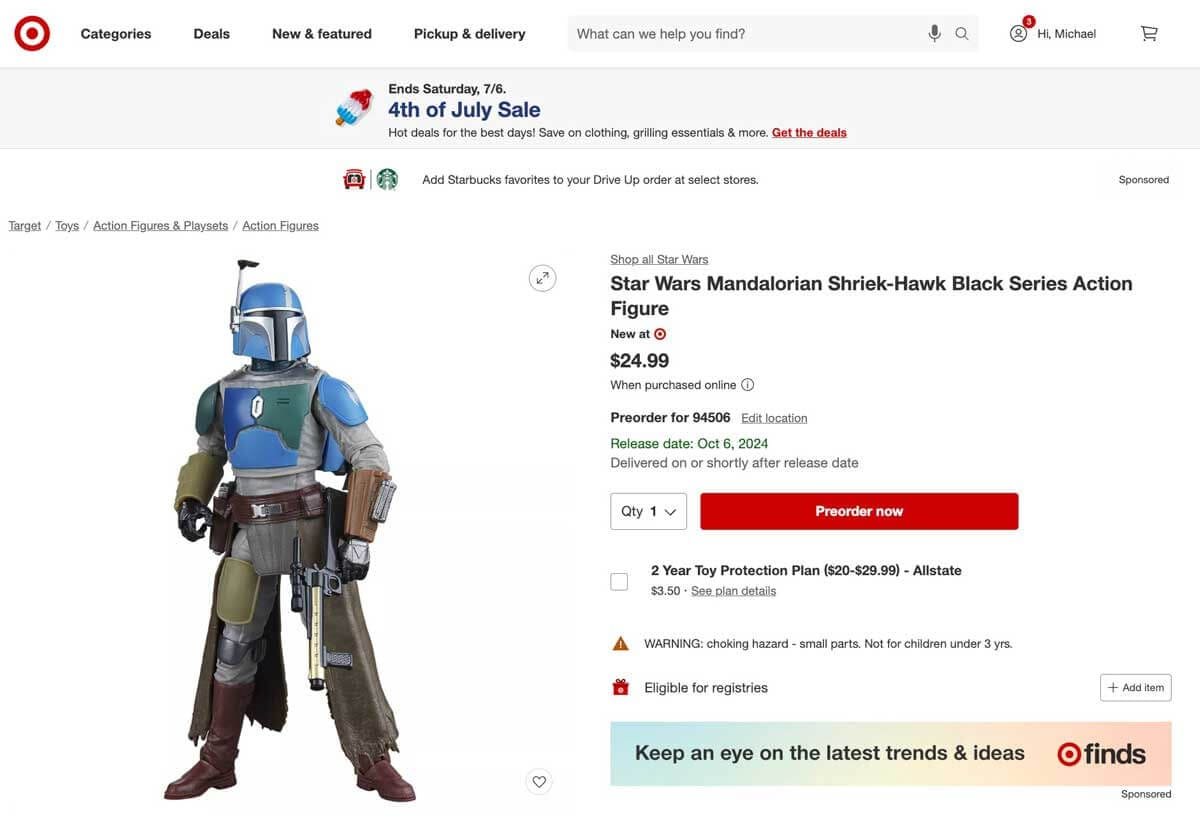Image resolution: width=1200 pixels, height=817 pixels.
Task: Click the 'Edit location' link
Action: 773,417
